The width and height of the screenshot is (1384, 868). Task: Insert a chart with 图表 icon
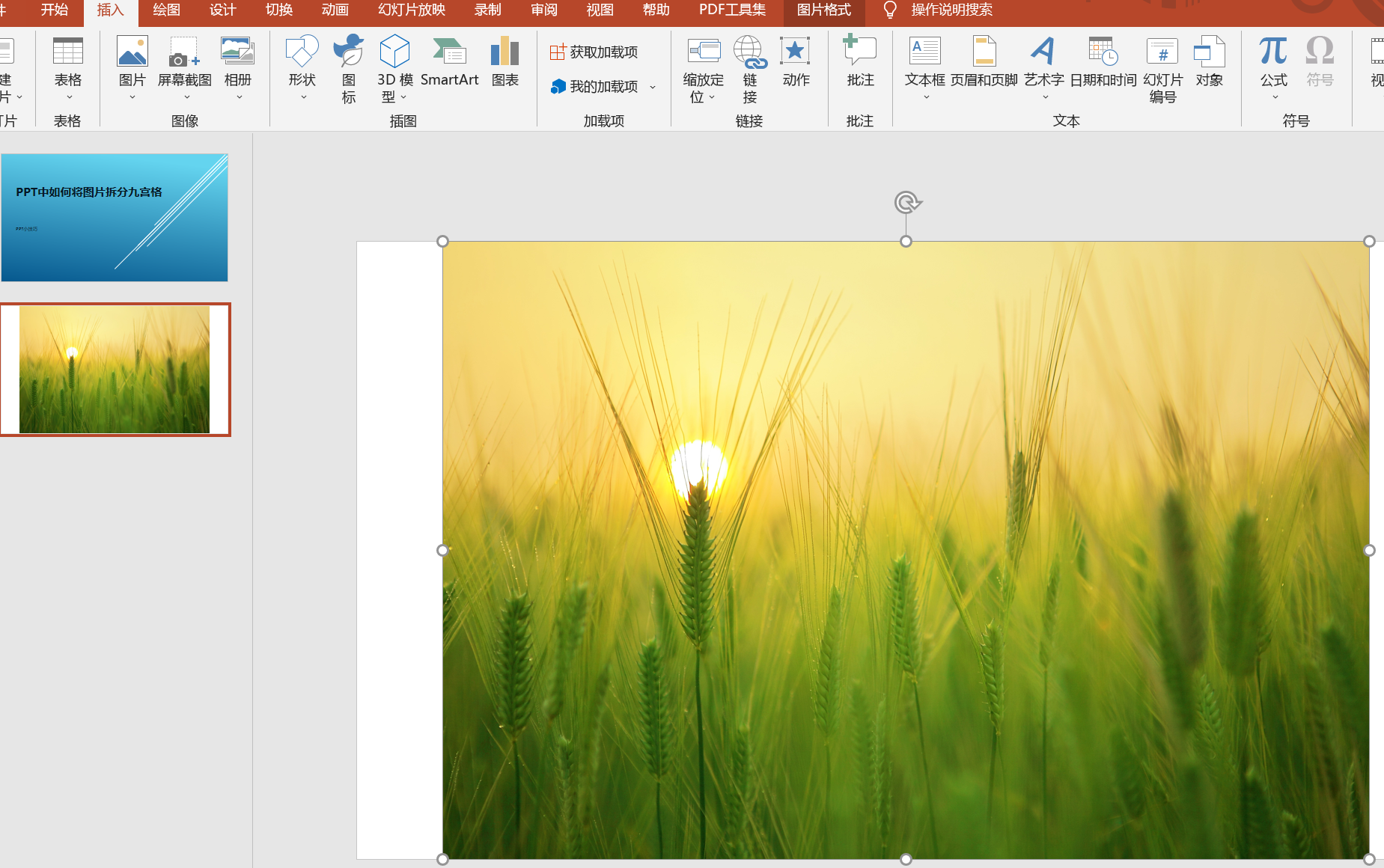click(505, 52)
